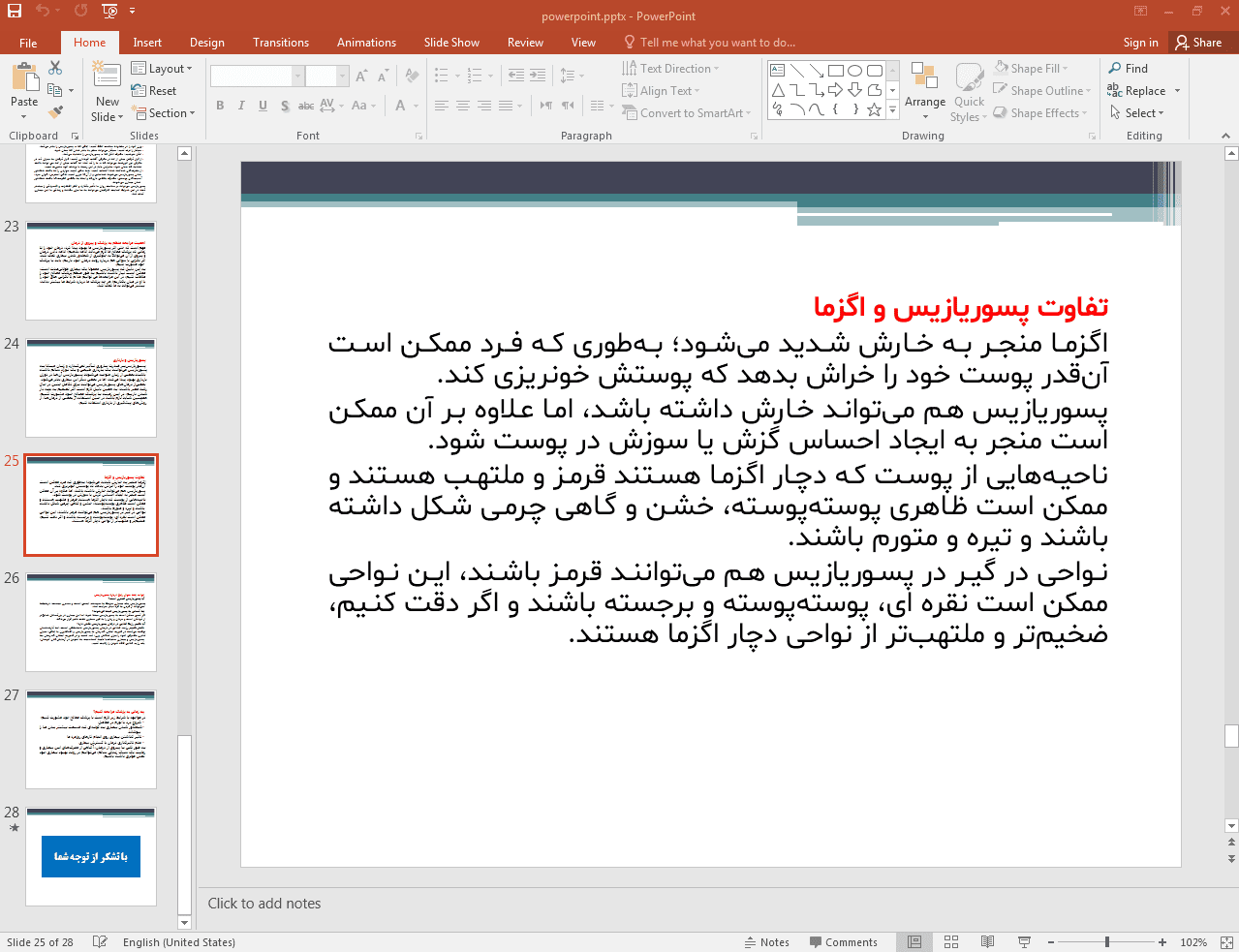Click the zoom slider handle

(x=1107, y=942)
